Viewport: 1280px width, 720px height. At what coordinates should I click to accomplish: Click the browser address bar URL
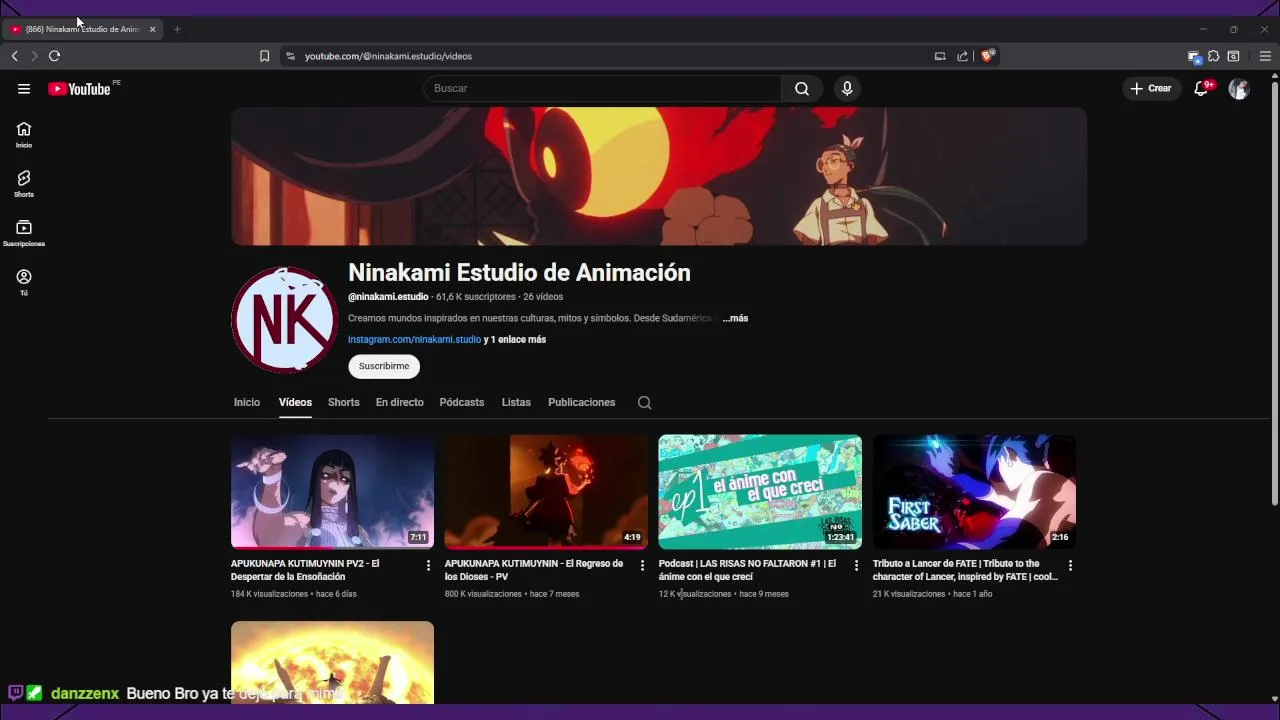coord(388,56)
